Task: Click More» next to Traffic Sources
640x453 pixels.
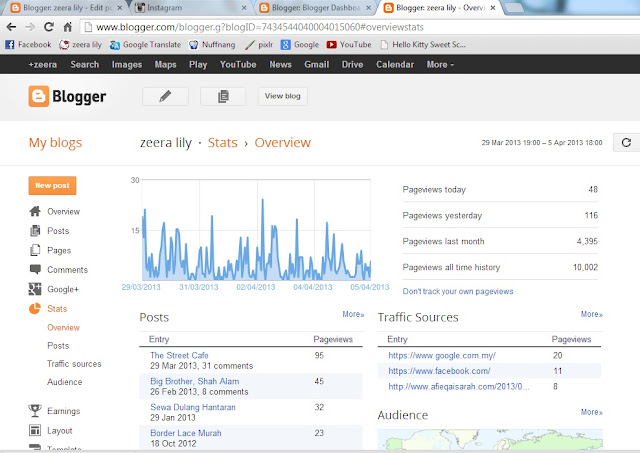Action: click(x=592, y=314)
